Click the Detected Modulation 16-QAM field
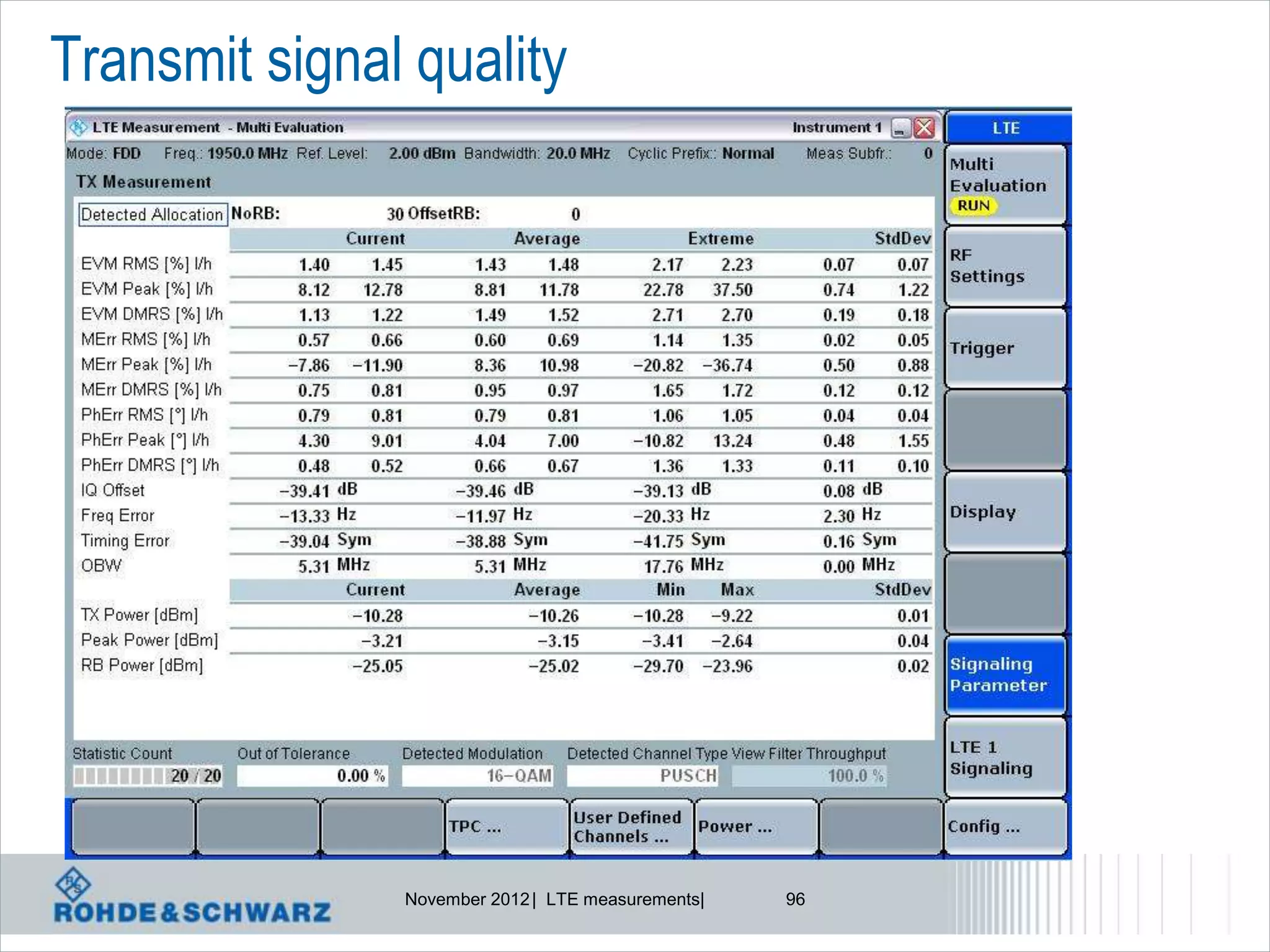The height and width of the screenshot is (952, 1270). 477,776
